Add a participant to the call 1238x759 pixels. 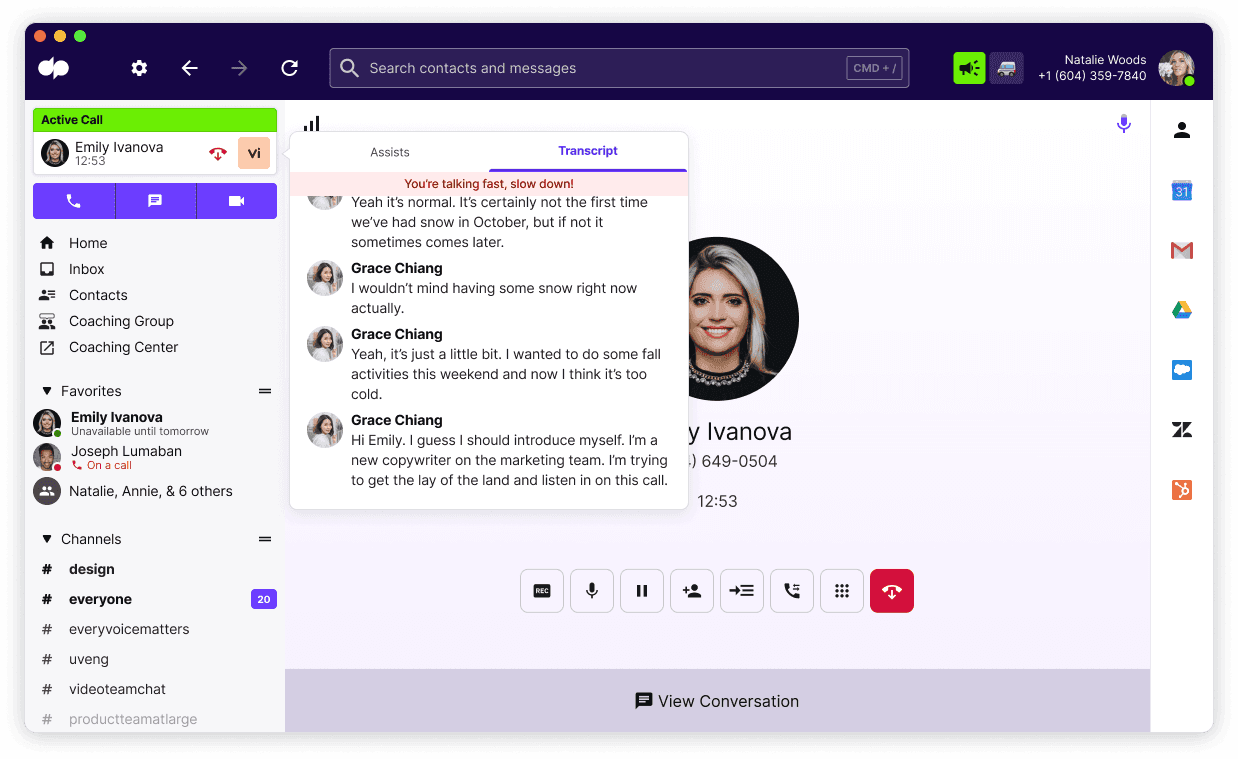691,590
